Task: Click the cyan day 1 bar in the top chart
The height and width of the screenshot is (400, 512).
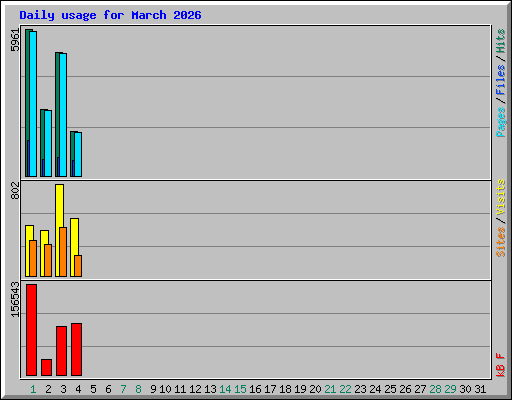Action: pos(33,104)
